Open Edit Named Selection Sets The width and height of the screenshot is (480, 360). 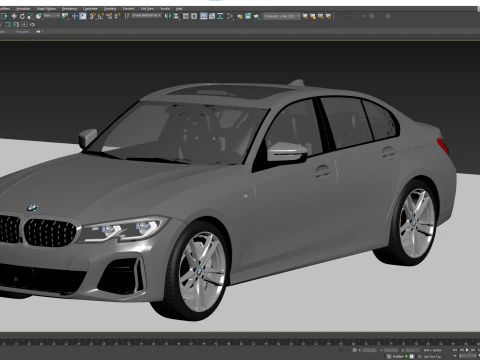point(127,16)
